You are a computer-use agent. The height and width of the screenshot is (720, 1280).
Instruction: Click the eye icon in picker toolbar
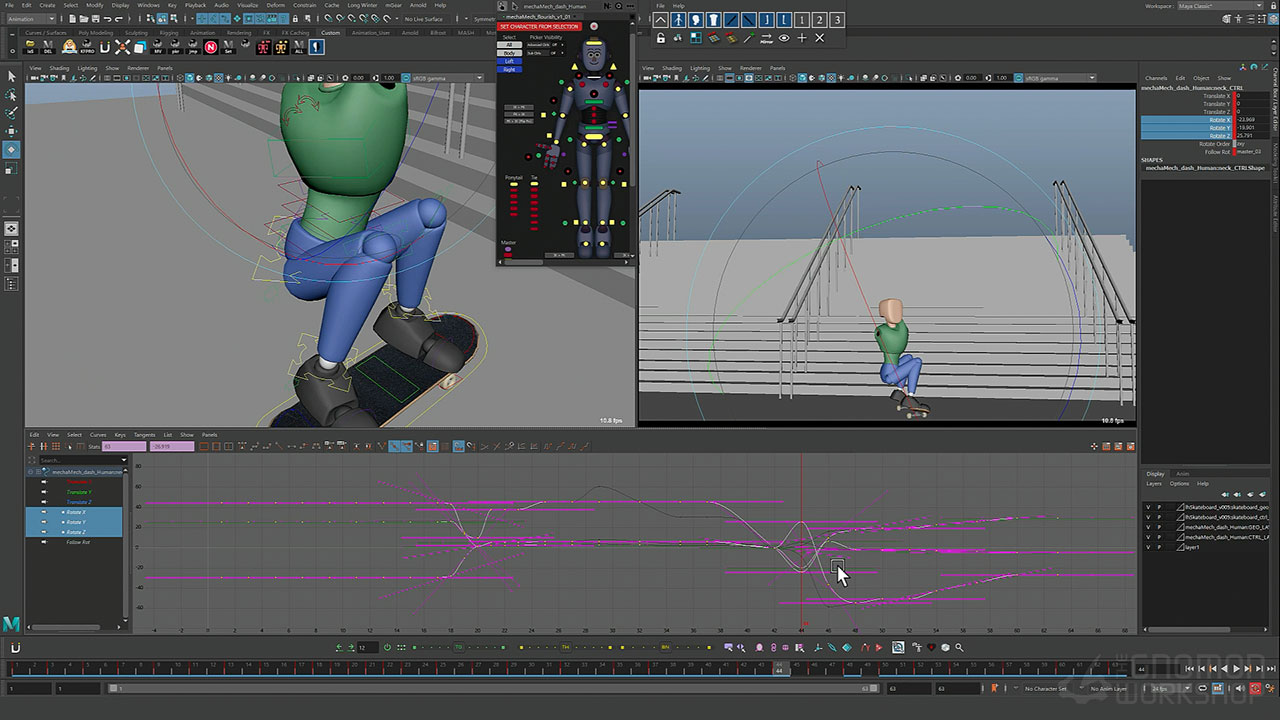point(784,38)
